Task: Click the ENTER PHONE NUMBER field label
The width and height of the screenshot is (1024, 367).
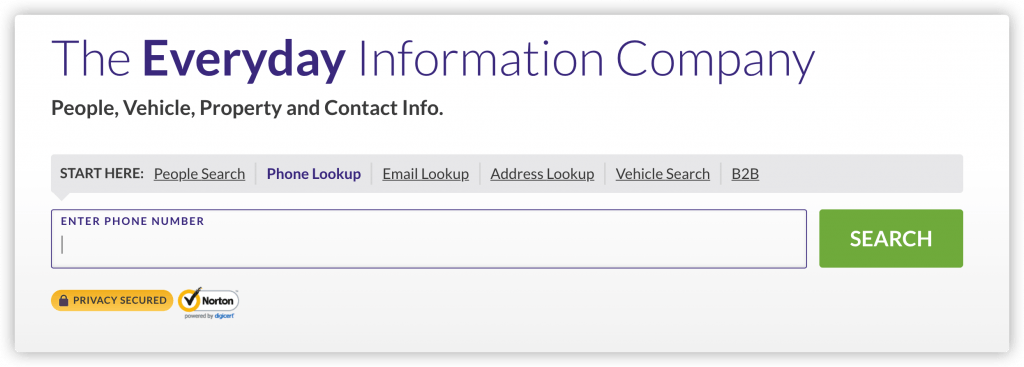Action: [133, 221]
